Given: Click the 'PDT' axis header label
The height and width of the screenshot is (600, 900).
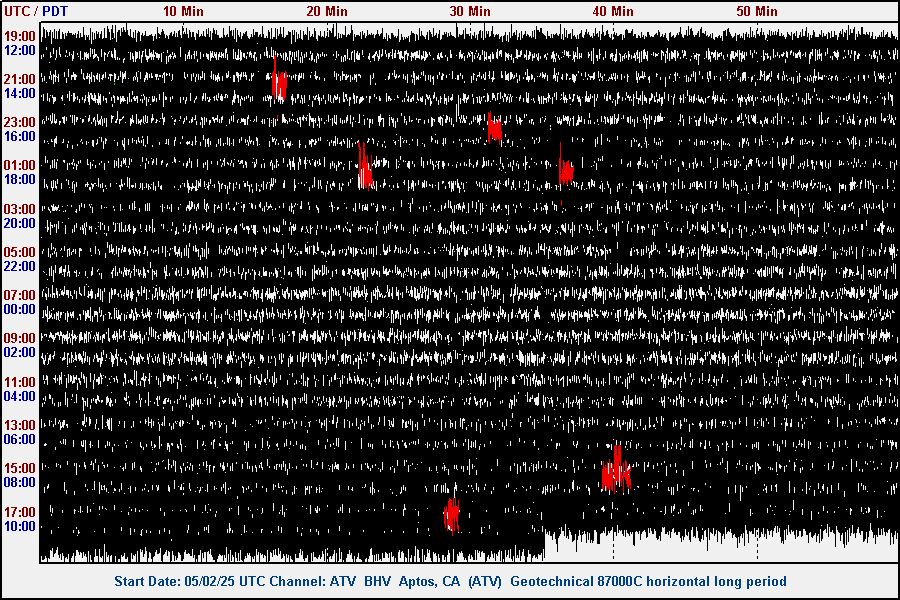Looking at the screenshot, I should point(55,11).
